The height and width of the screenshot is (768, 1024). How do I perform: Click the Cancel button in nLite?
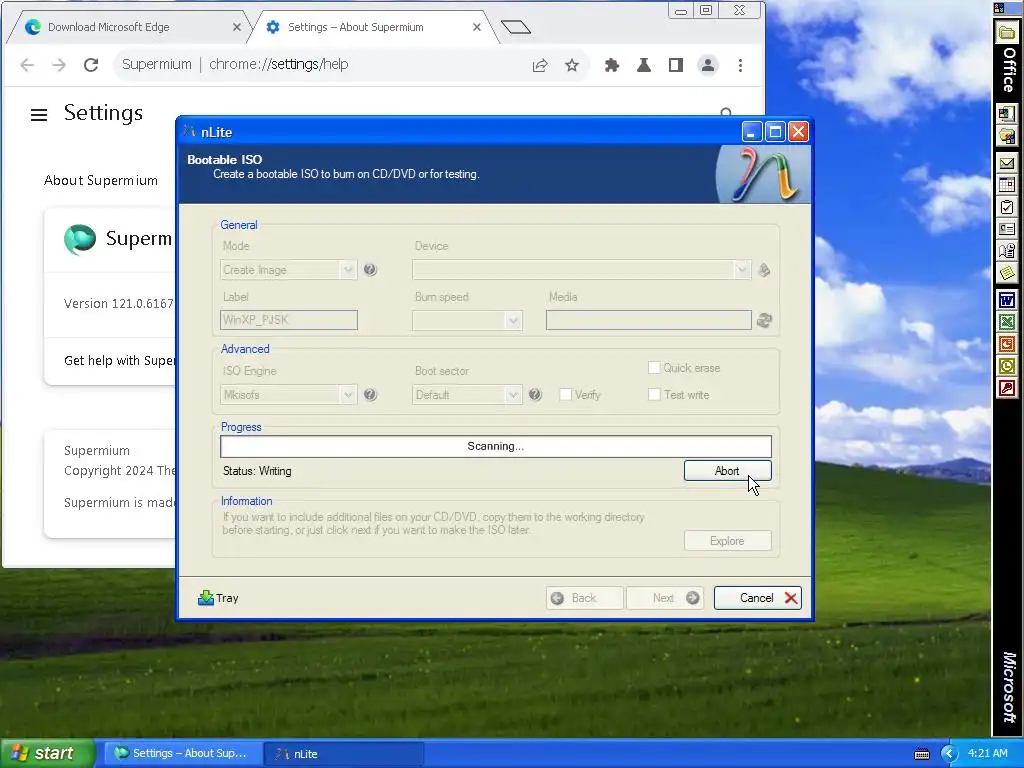[758, 598]
